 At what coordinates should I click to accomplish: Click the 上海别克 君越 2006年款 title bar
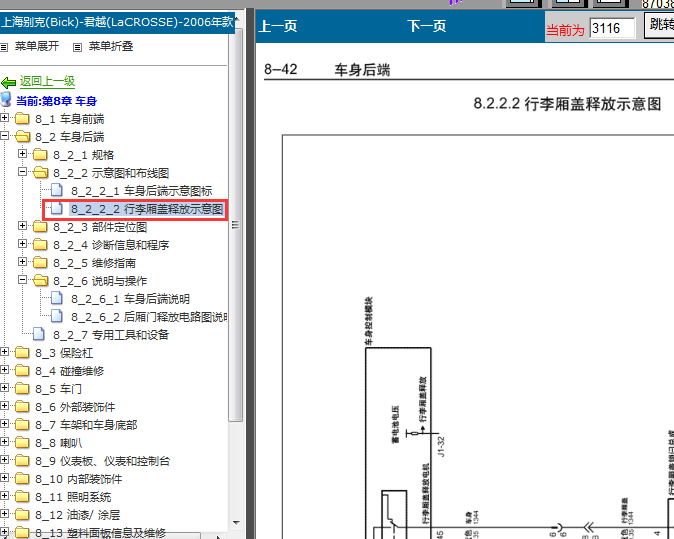pyautogui.click(x=117, y=22)
